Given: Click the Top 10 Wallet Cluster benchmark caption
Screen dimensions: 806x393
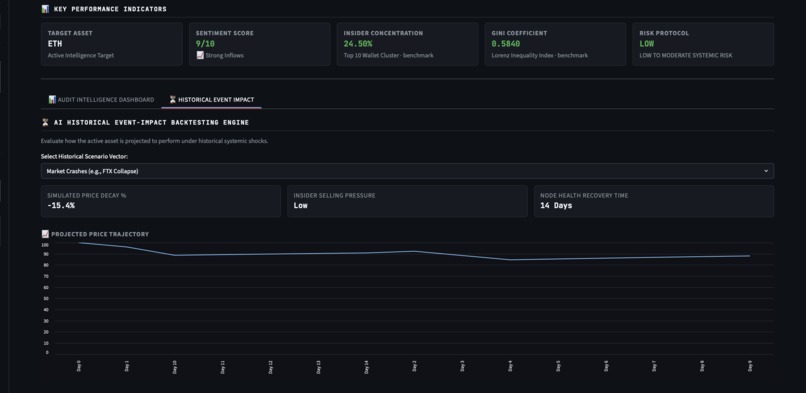Looking at the screenshot, I should click(x=389, y=55).
